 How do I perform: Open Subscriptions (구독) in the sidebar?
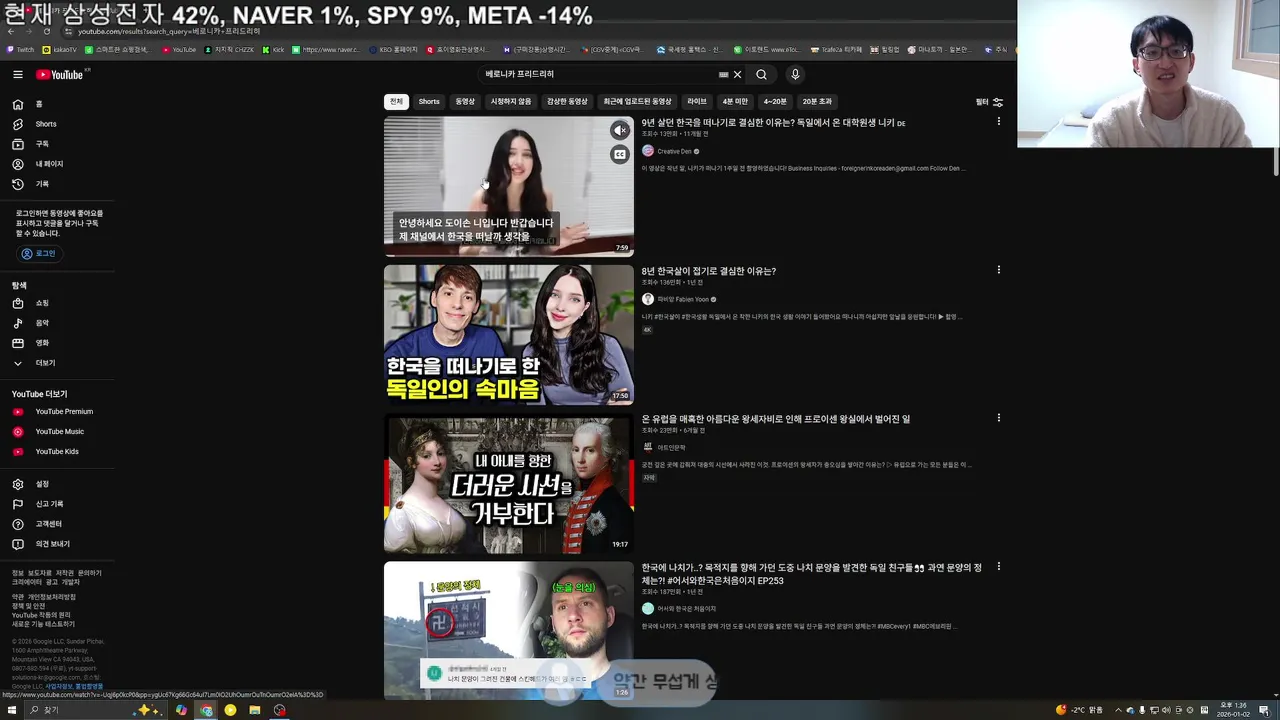[x=57, y=144]
